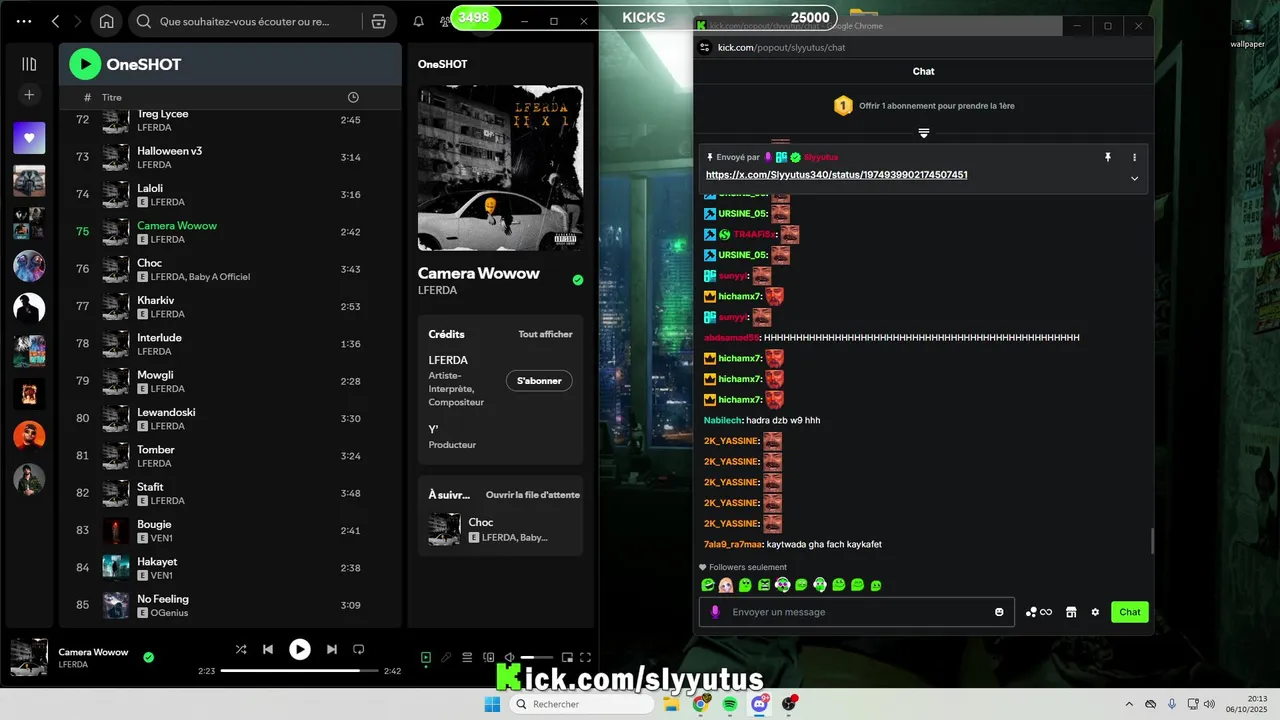Click the Titre column header
Viewport: 1280px width, 720px height.
[x=111, y=97]
